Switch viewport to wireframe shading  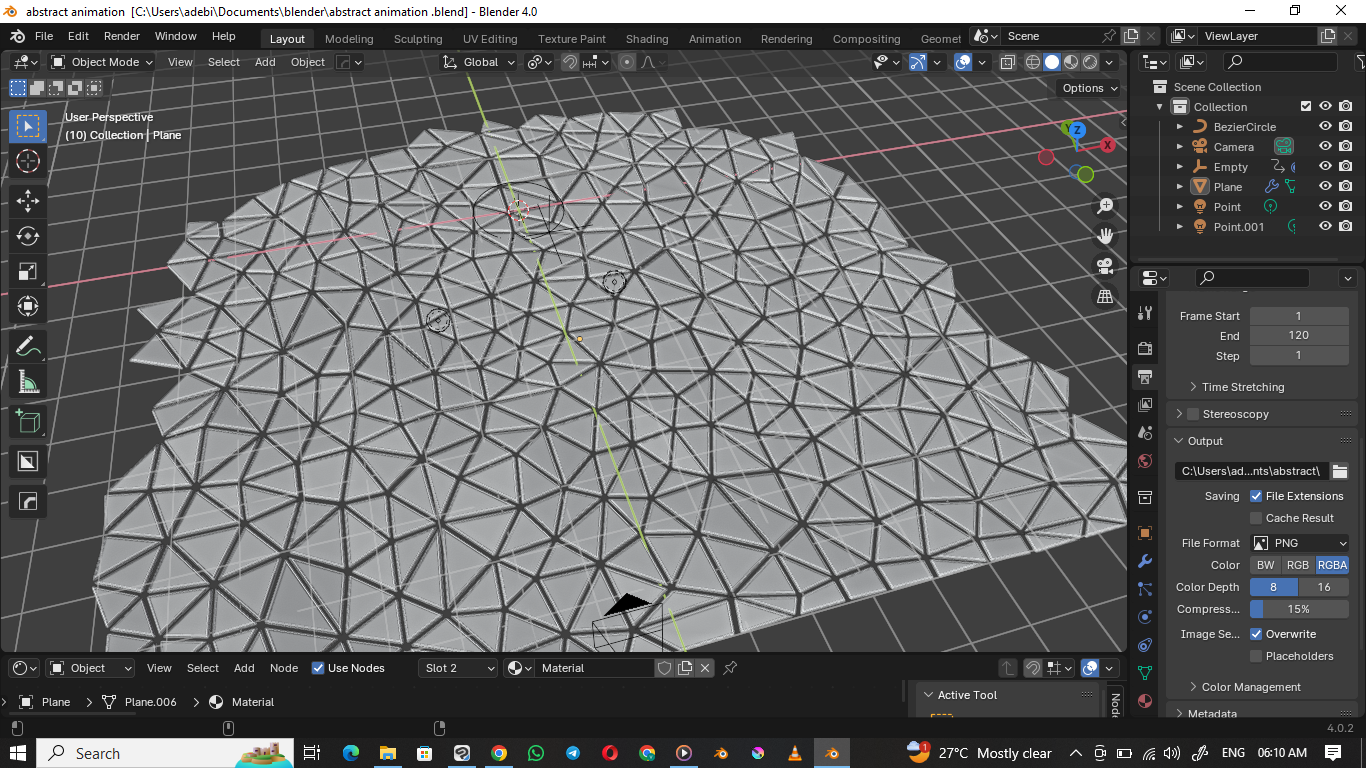[1033, 62]
